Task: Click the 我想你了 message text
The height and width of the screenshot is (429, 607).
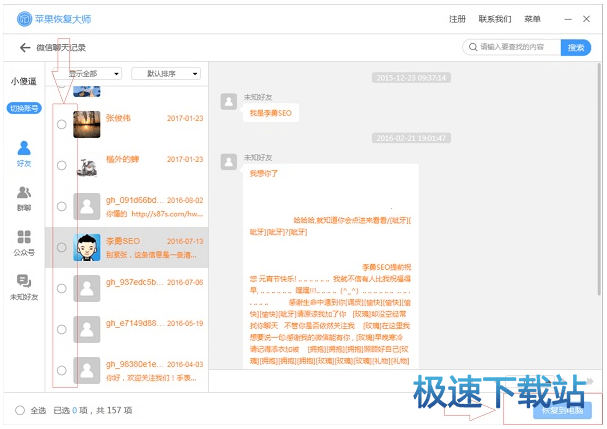Action: (x=264, y=173)
